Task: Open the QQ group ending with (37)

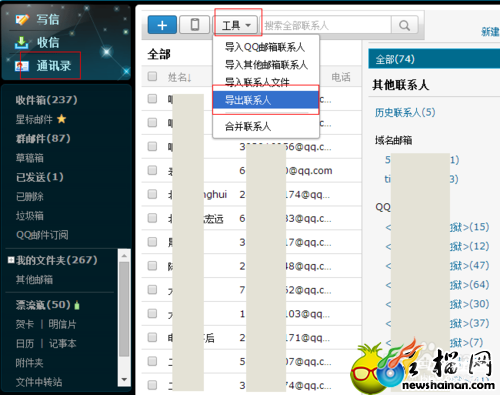Action: 437,323
